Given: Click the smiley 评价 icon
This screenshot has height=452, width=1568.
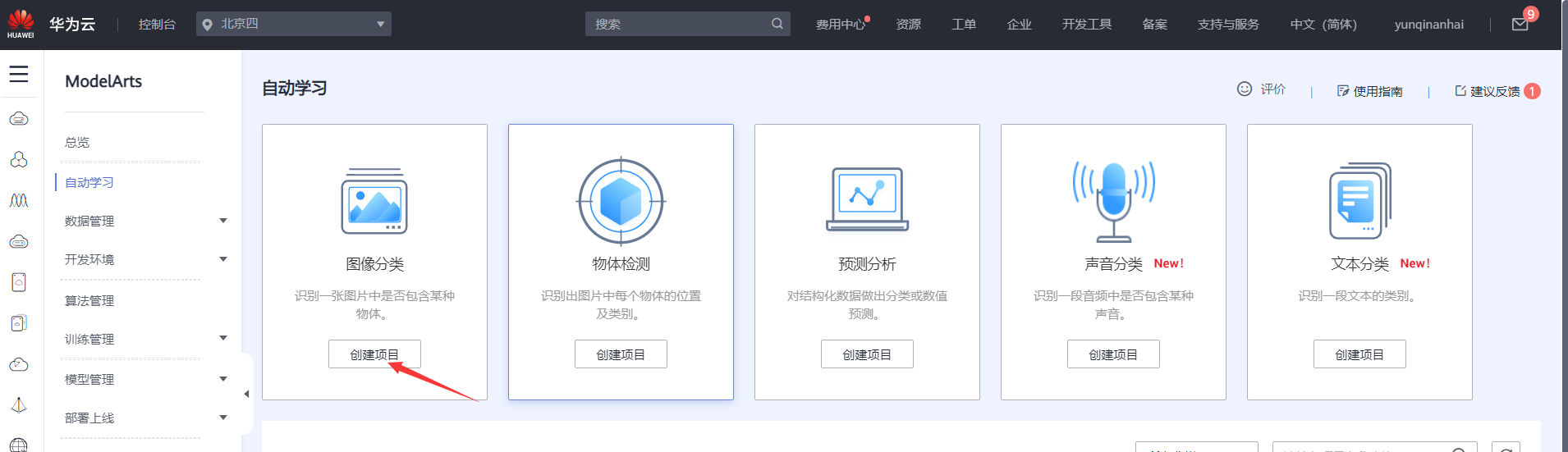Looking at the screenshot, I should 1245,89.
